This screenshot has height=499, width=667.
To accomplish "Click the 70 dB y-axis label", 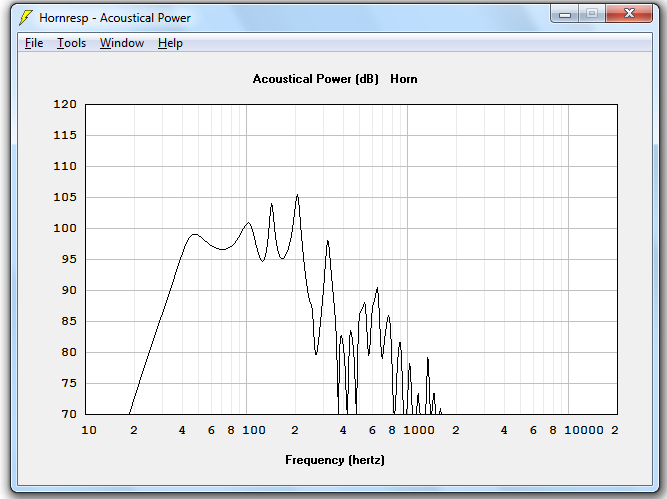I will [x=69, y=414].
